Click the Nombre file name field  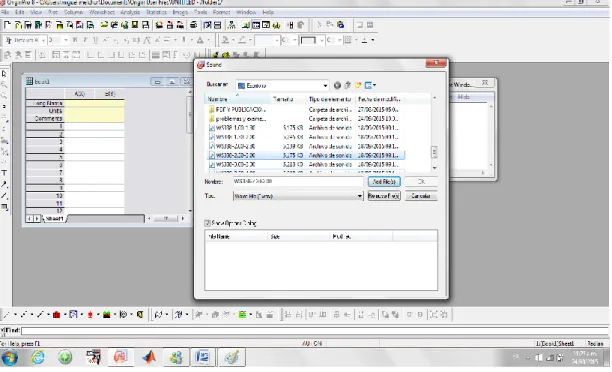click(x=298, y=182)
